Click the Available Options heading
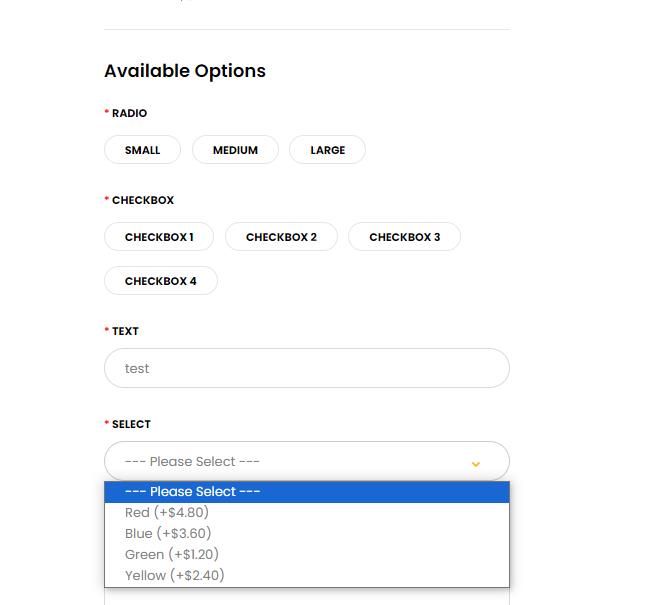 pos(185,71)
